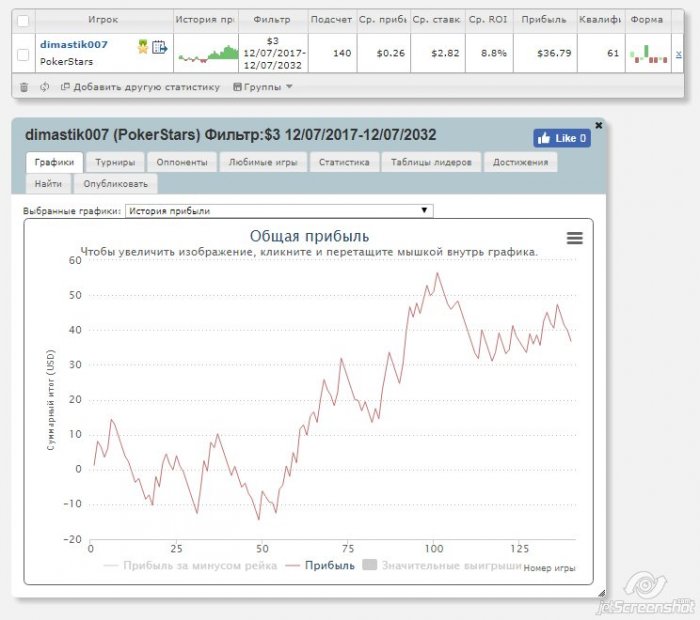Expand the Группы dropdown menu
This screenshot has height=620, width=700.
pos(263,87)
